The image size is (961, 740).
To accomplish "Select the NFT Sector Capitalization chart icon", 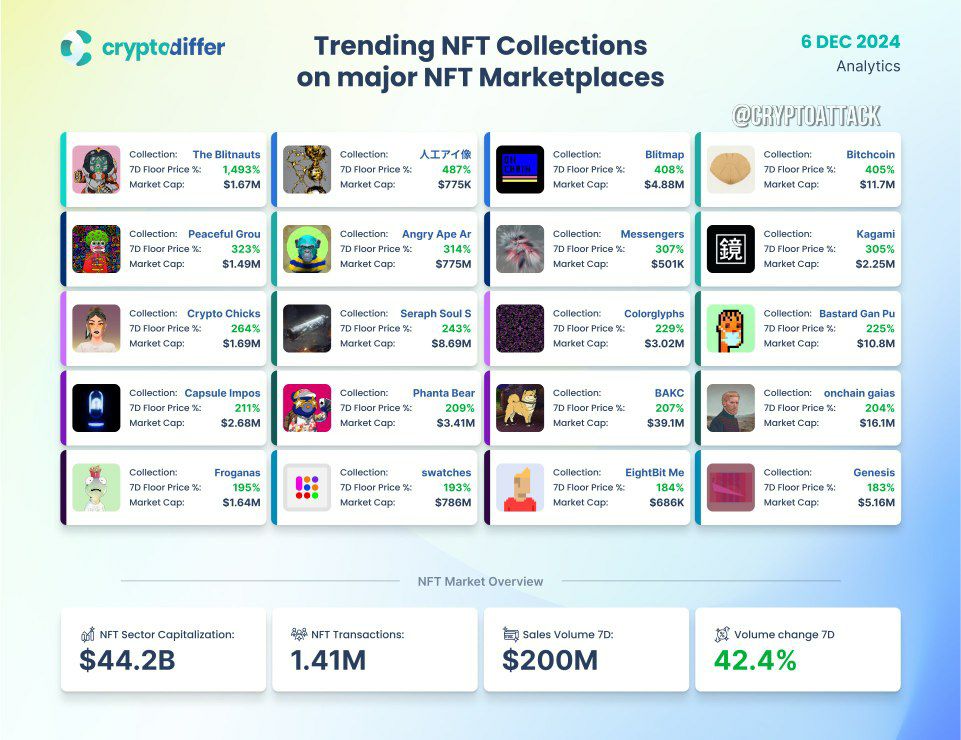I will coord(88,634).
